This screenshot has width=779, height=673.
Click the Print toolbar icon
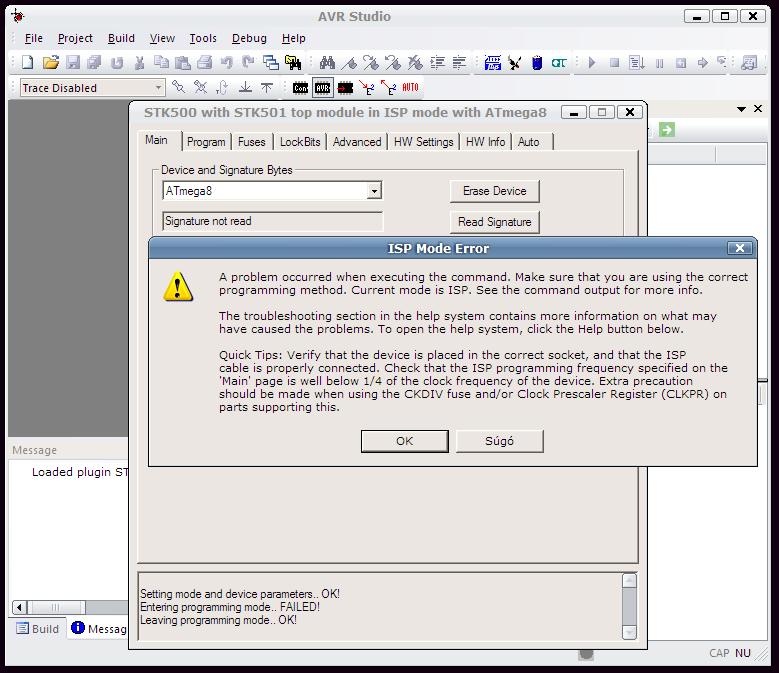click(x=205, y=63)
